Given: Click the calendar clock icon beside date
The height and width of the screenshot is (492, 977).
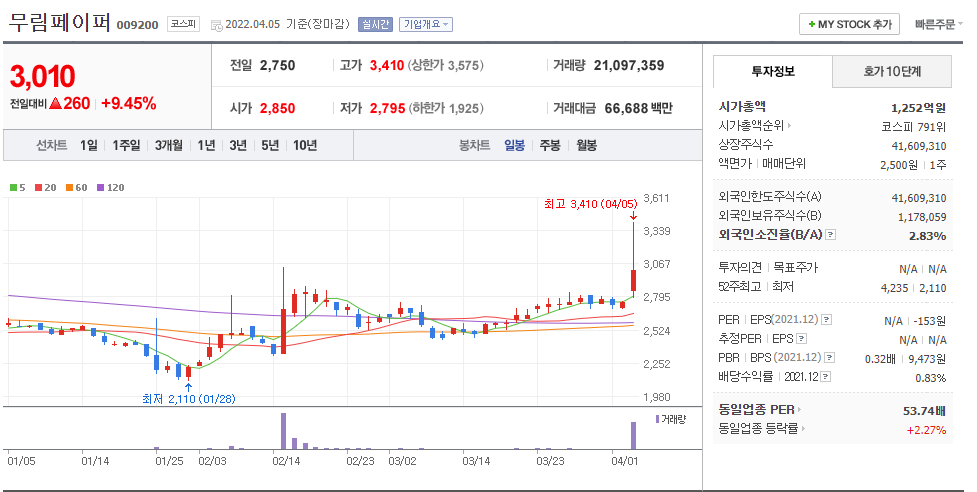Looking at the screenshot, I should pyautogui.click(x=216, y=26).
